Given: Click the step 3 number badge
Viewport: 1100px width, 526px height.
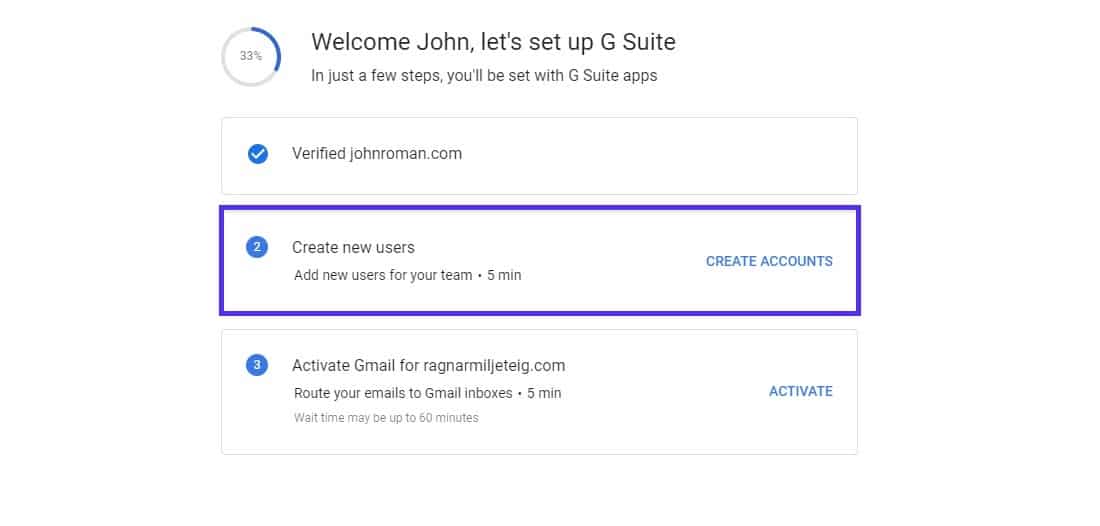Looking at the screenshot, I should click(x=257, y=365).
